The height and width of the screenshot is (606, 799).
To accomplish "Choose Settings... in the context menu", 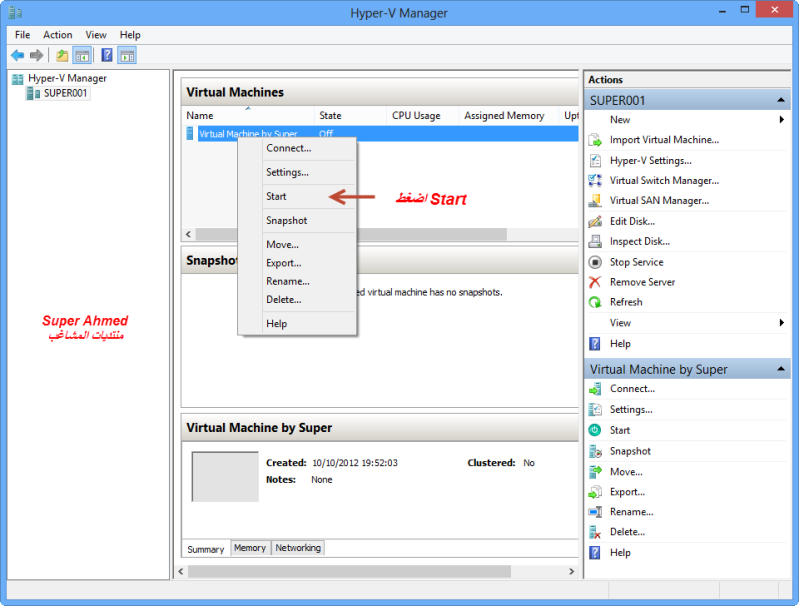I will pyautogui.click(x=297, y=172).
